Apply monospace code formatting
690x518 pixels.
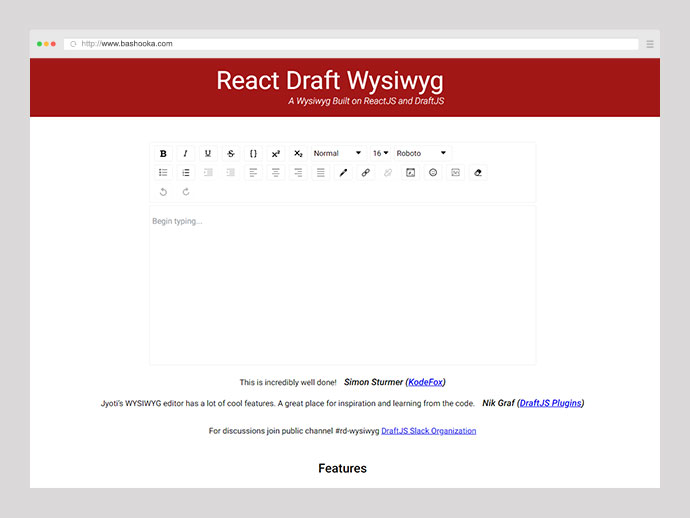[x=253, y=154]
